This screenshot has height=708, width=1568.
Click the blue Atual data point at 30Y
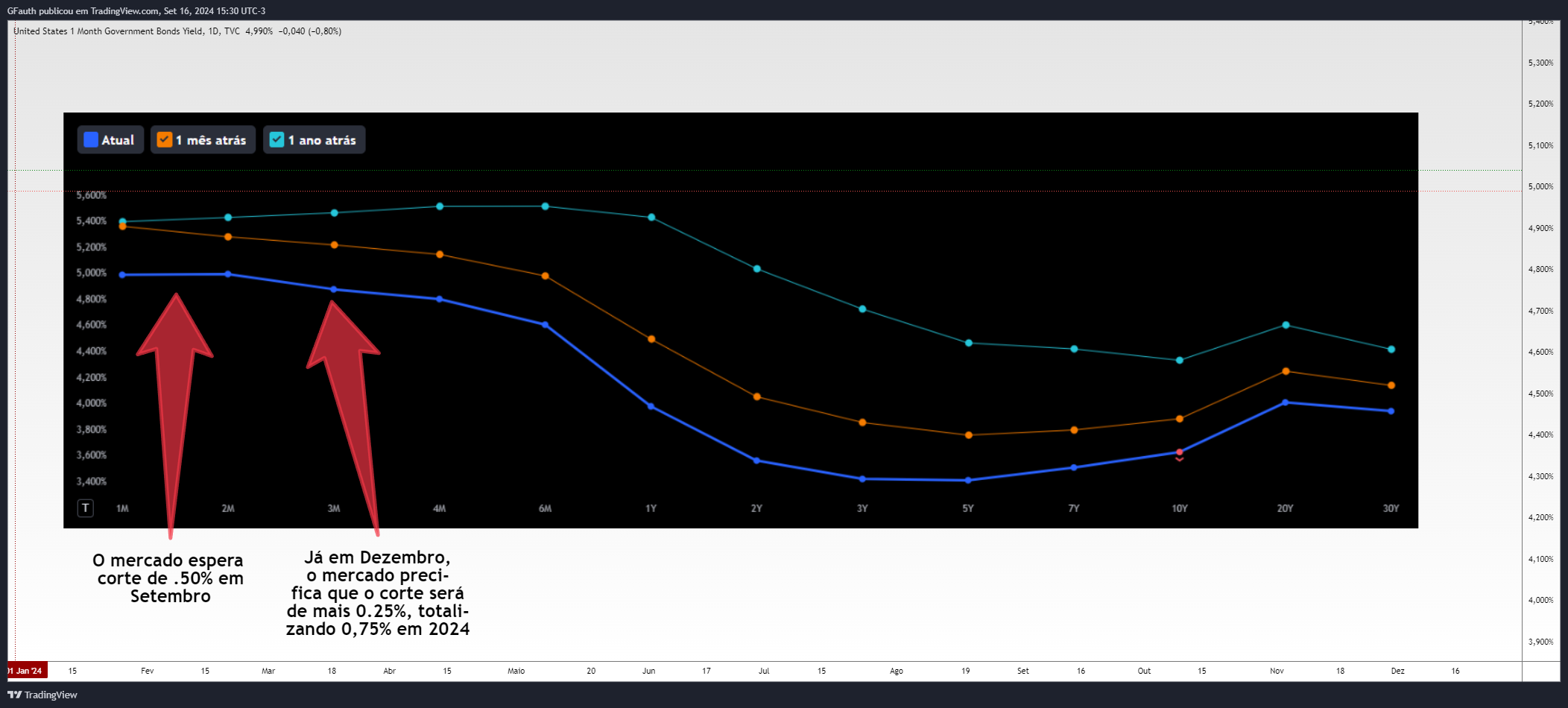[x=1391, y=411]
